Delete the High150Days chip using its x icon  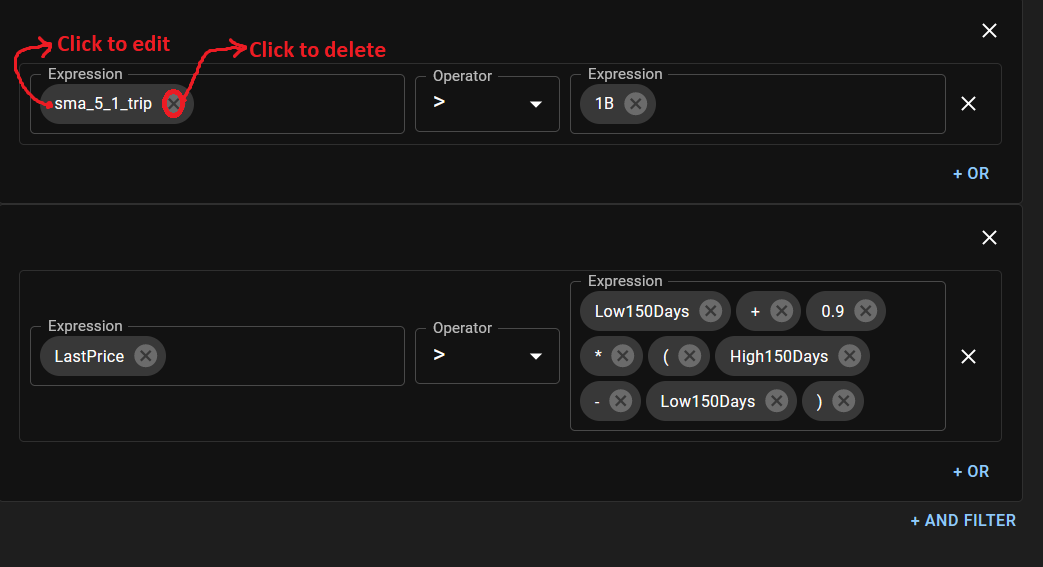point(849,356)
